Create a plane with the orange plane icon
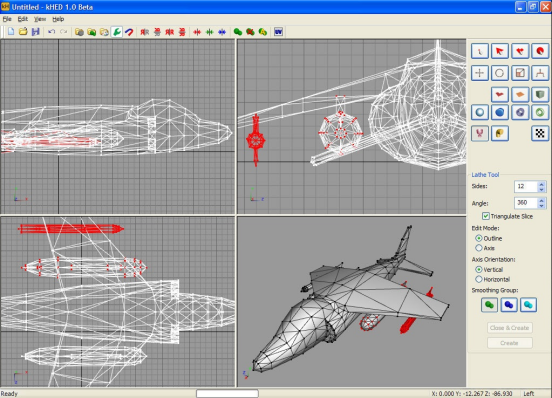 coord(520,94)
